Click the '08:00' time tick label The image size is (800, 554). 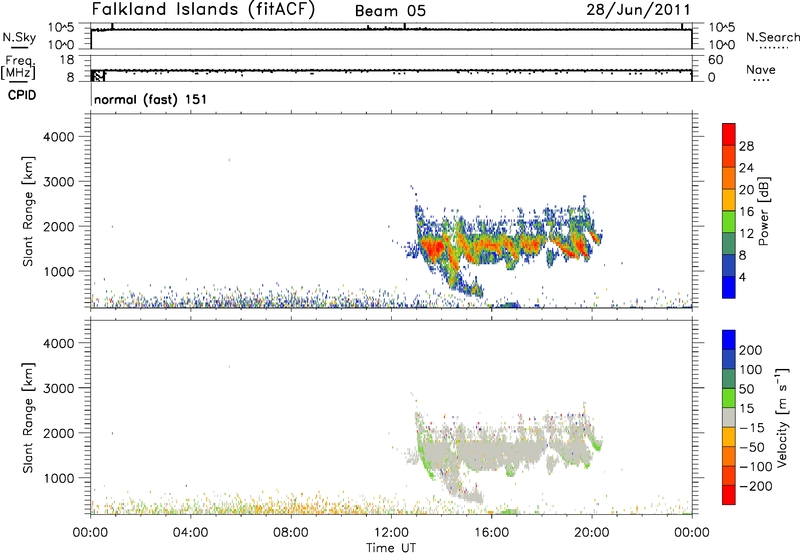coord(291,533)
